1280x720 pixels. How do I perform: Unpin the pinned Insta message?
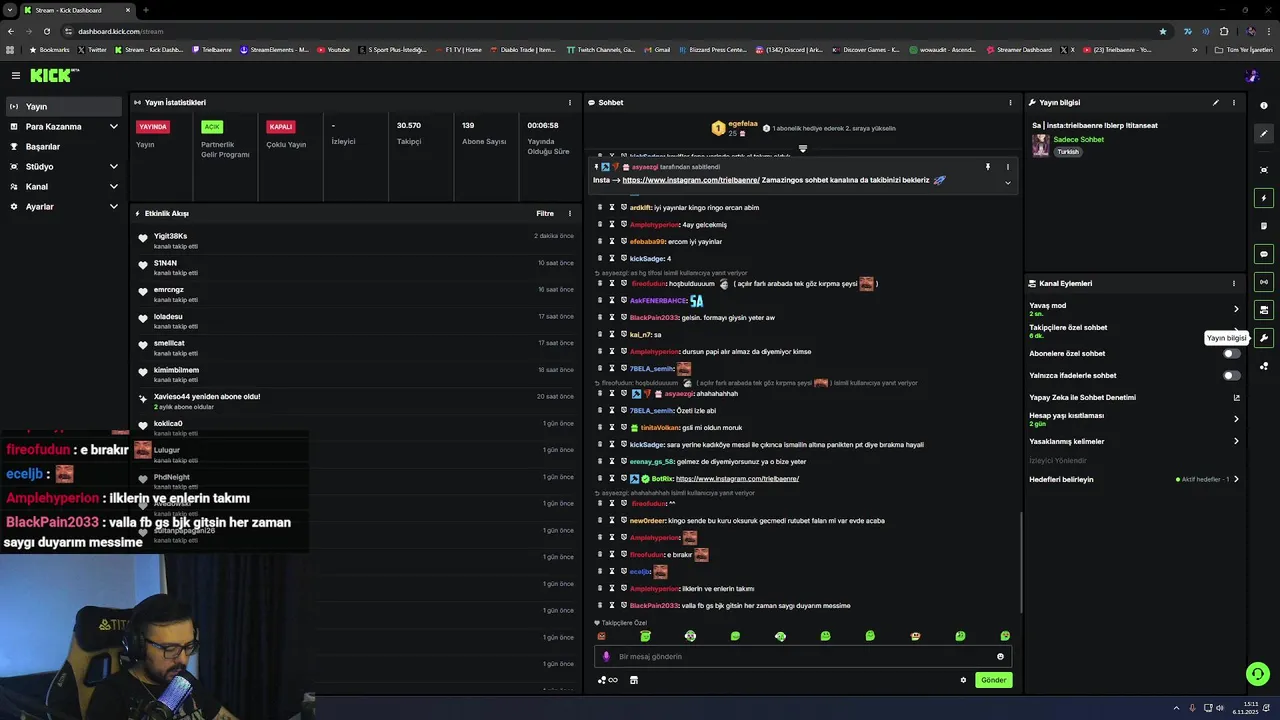(987, 167)
